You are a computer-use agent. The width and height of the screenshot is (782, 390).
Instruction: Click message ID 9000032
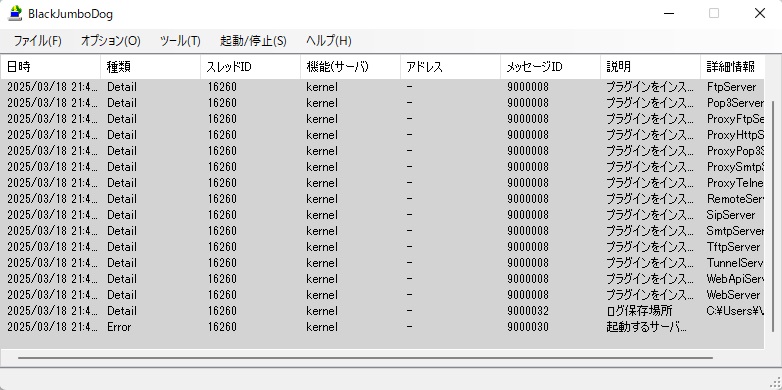(x=528, y=311)
